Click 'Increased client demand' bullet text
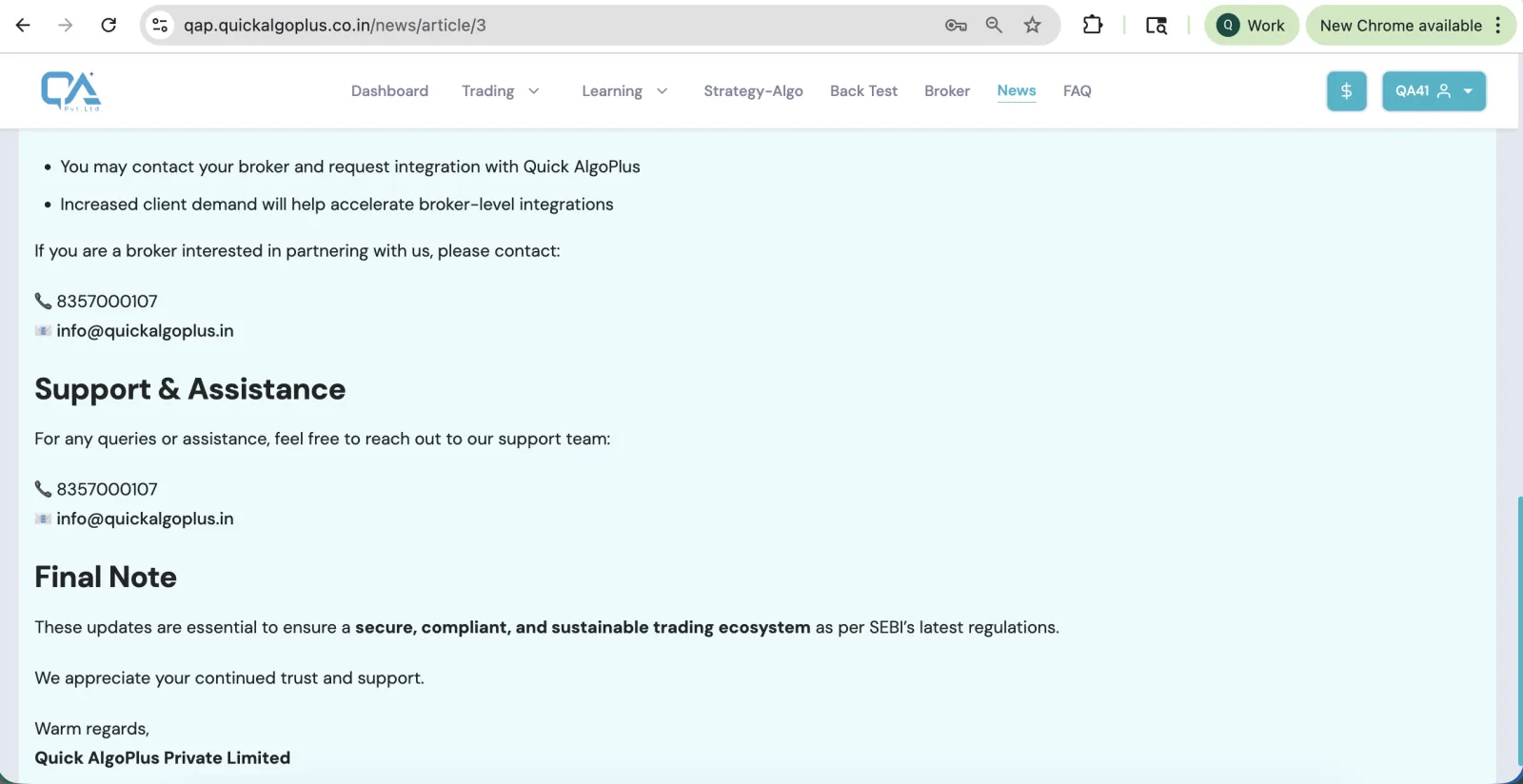1523x784 pixels. [337, 205]
